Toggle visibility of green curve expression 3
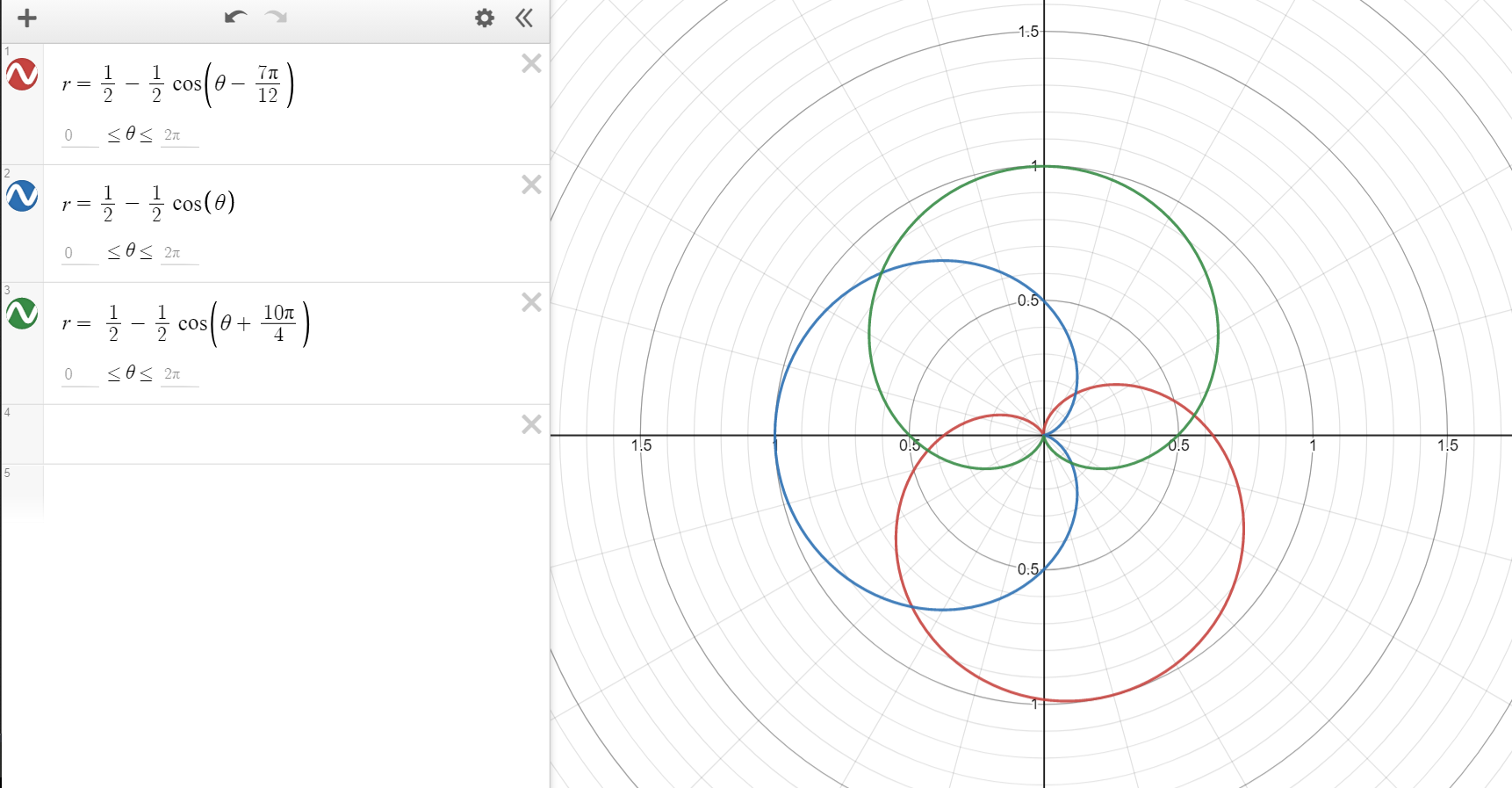 coord(22,314)
